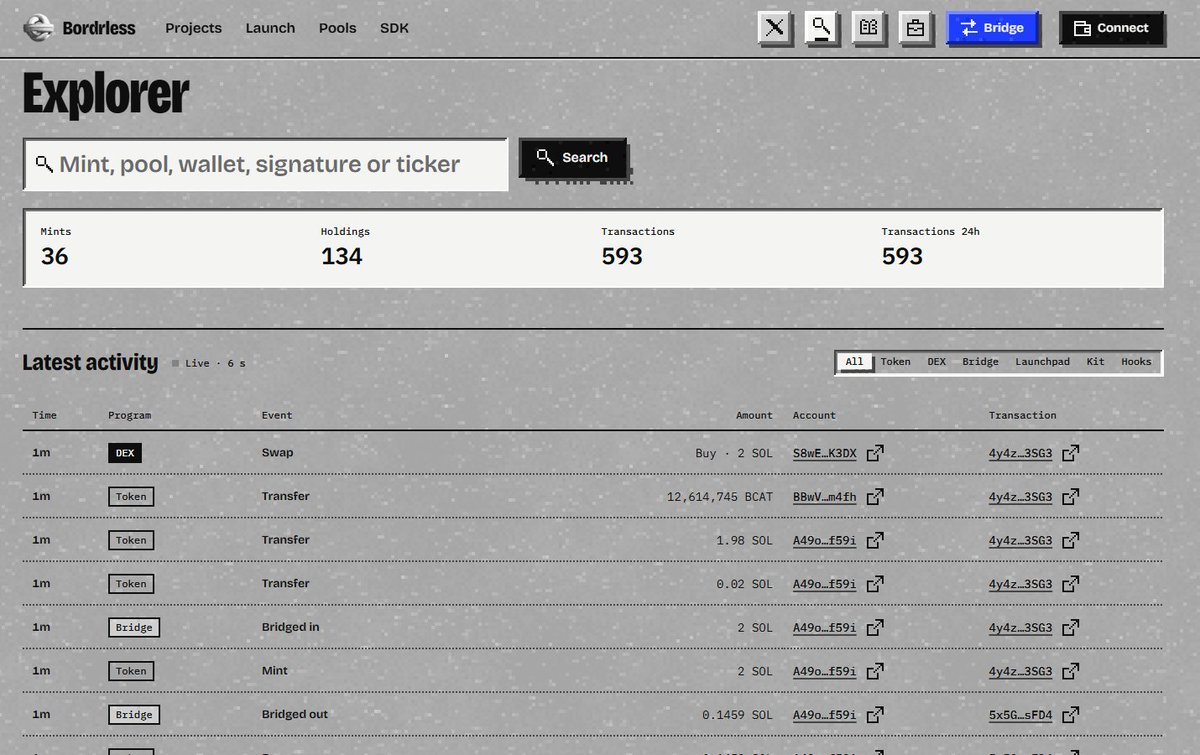Filter latest activity by Token

(x=895, y=362)
